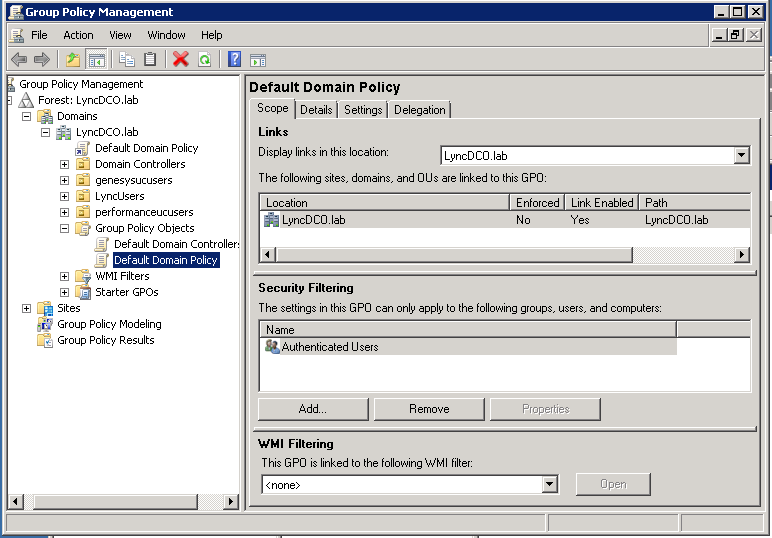
Task: Expand the Sites node
Action: point(27,309)
